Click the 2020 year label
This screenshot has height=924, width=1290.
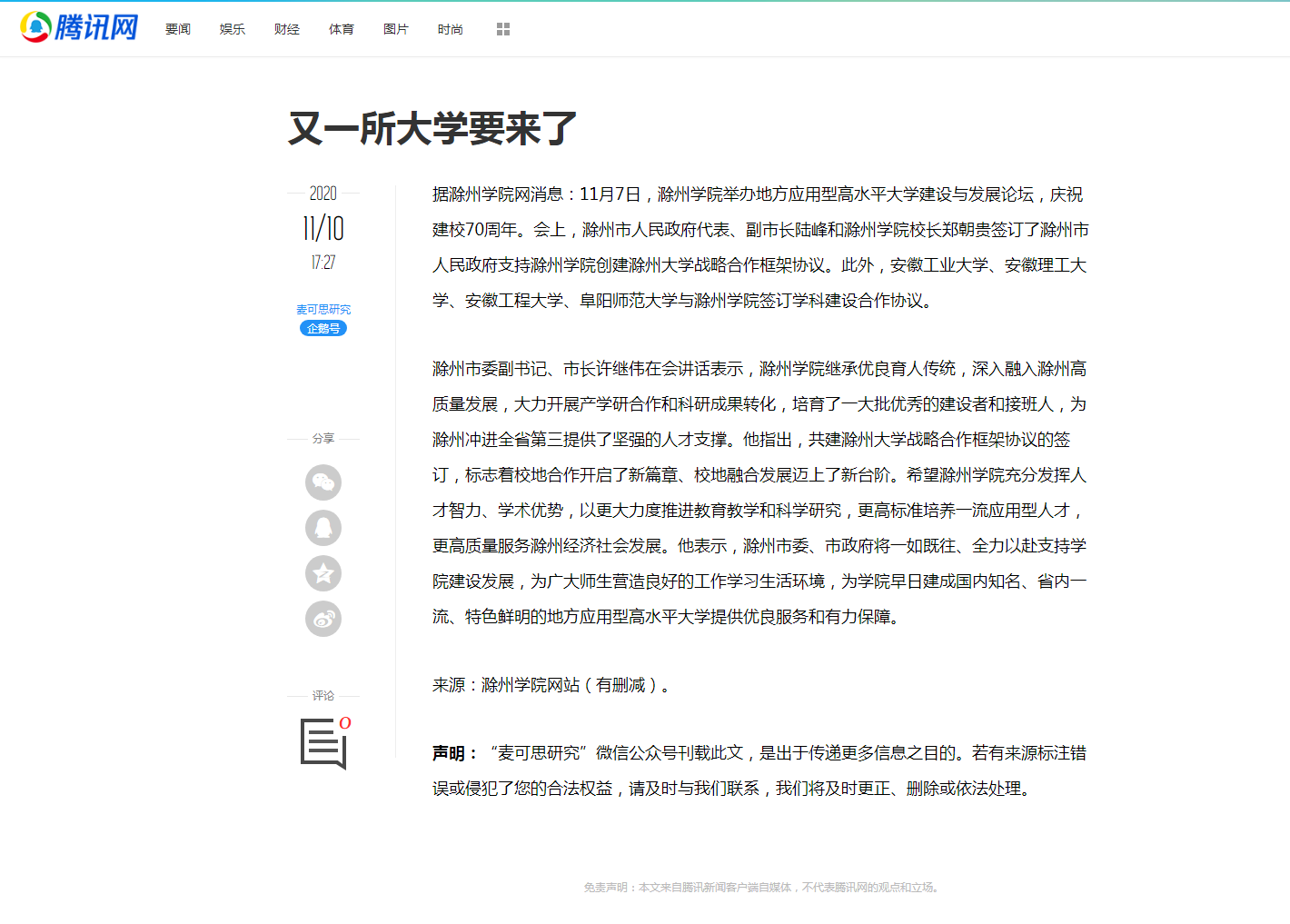click(x=323, y=194)
